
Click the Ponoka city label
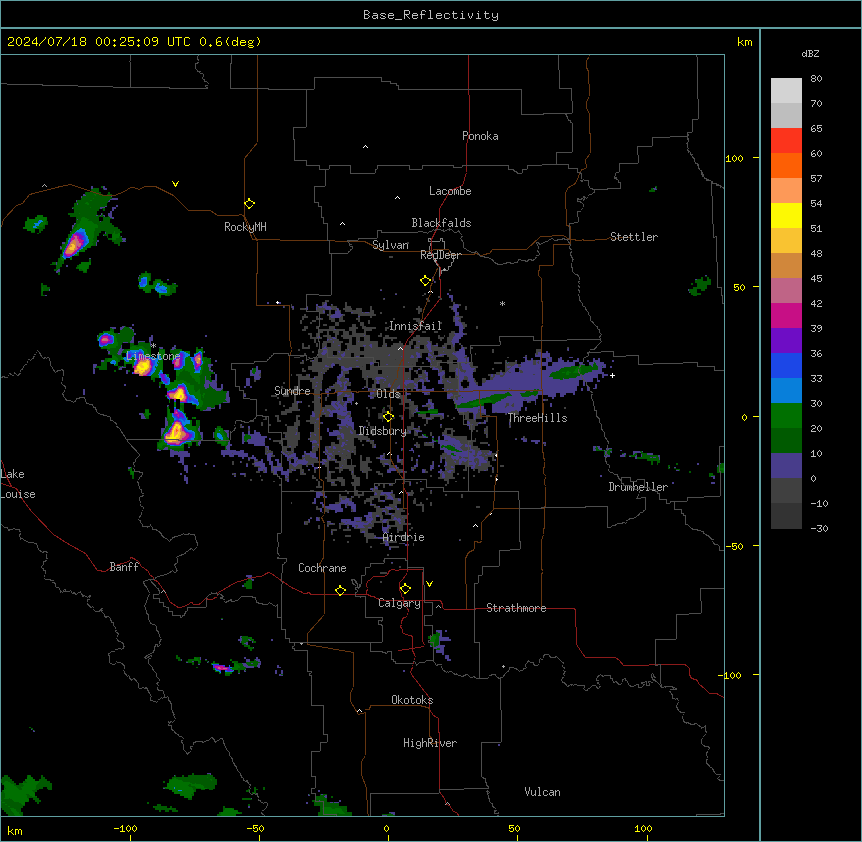[480, 136]
